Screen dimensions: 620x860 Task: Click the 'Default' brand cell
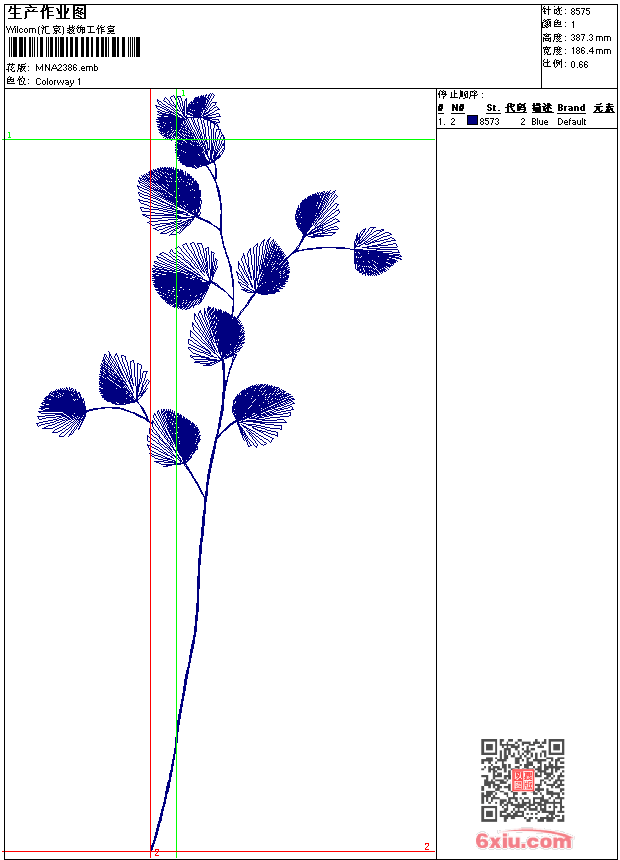(572, 122)
